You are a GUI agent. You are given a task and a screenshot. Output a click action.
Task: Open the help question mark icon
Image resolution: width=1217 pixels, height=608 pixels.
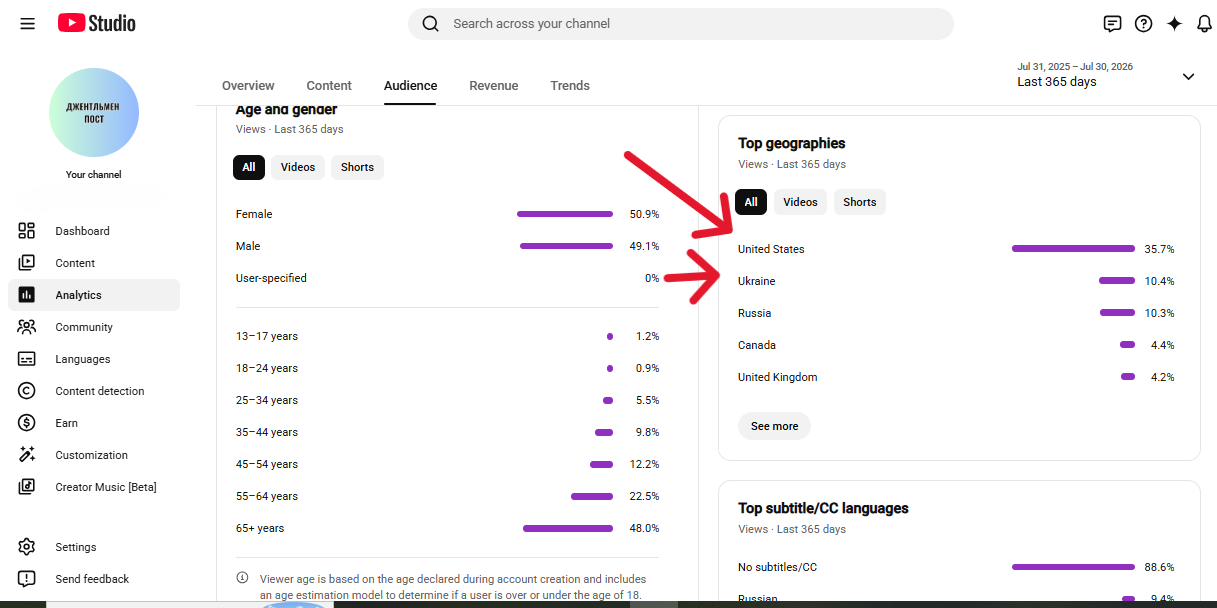(x=1143, y=24)
